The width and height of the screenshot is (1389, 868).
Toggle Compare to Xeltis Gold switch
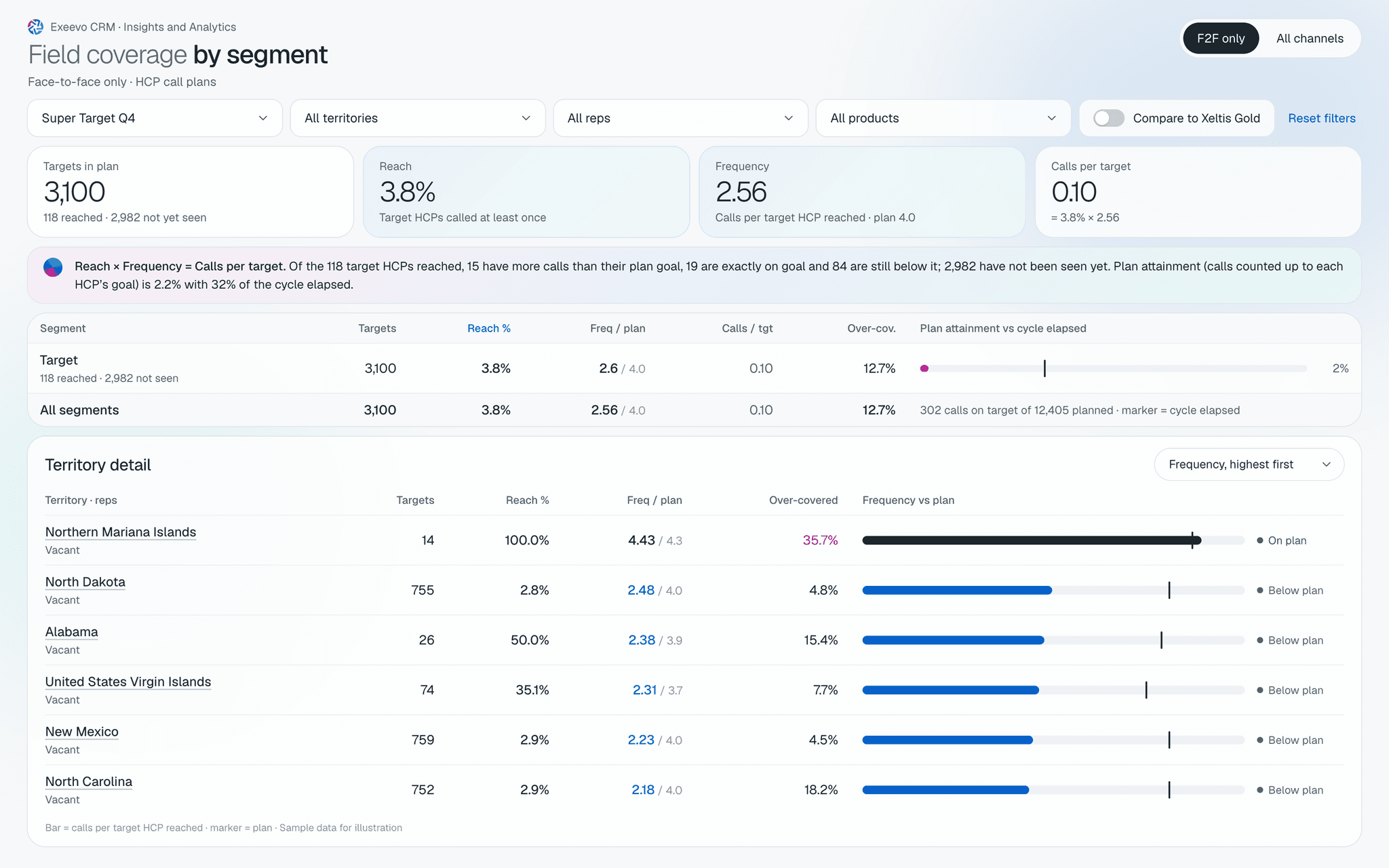click(1109, 118)
